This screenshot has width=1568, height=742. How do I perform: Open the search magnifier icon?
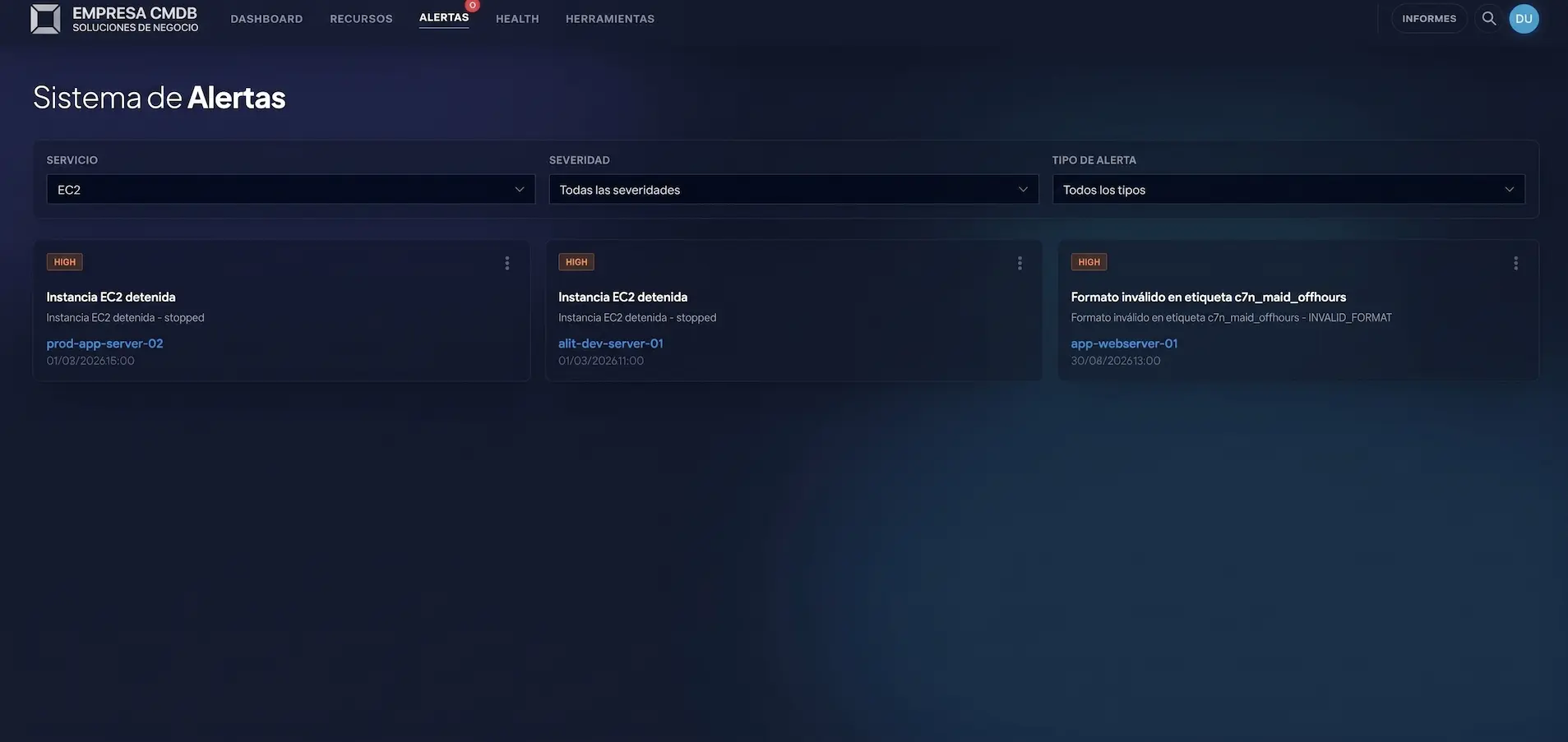tap(1488, 18)
